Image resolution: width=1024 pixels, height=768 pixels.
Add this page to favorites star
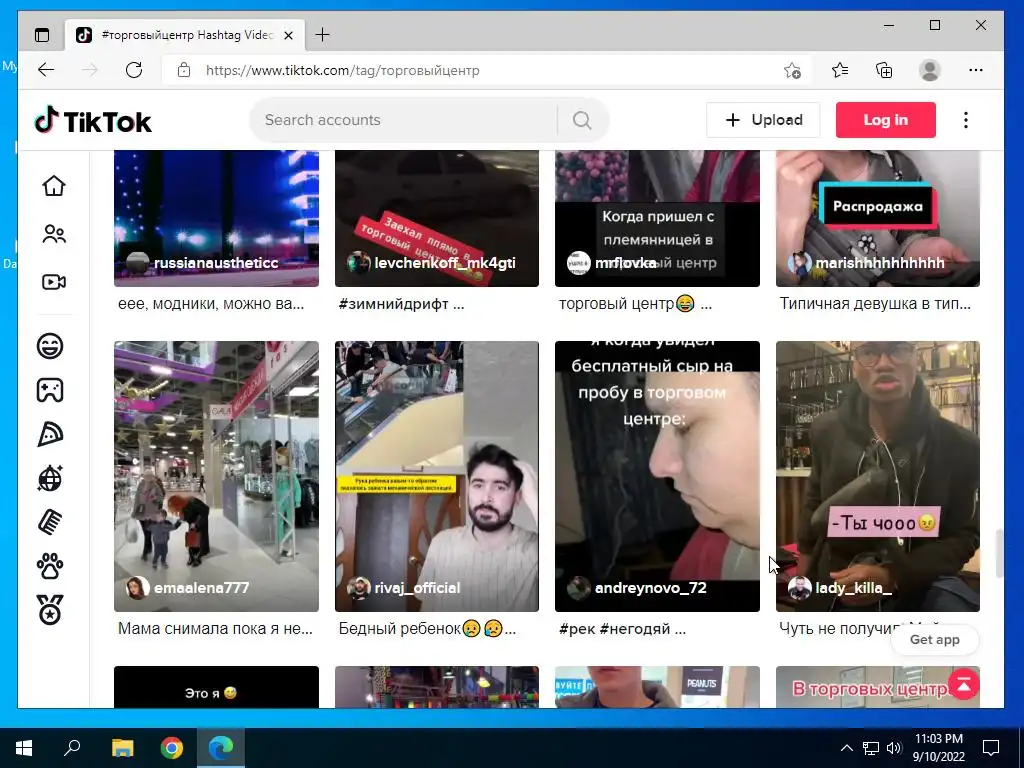[792, 70]
